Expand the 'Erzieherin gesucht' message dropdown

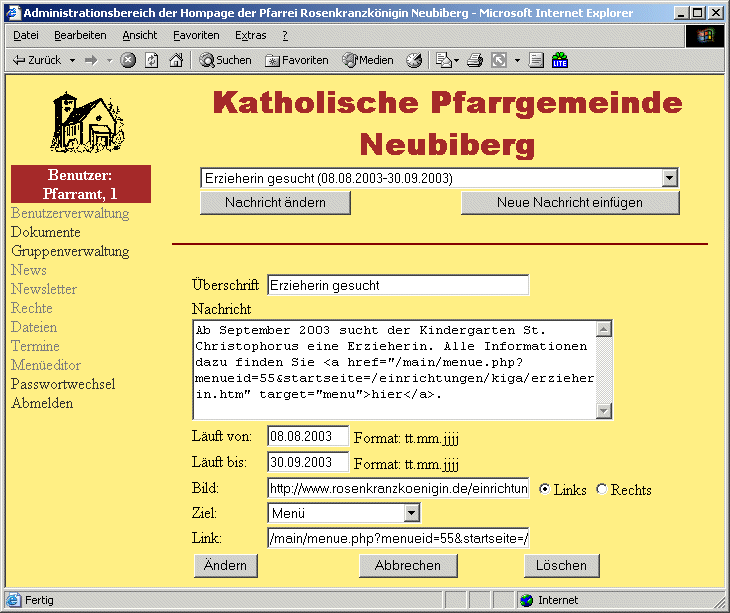coord(669,178)
